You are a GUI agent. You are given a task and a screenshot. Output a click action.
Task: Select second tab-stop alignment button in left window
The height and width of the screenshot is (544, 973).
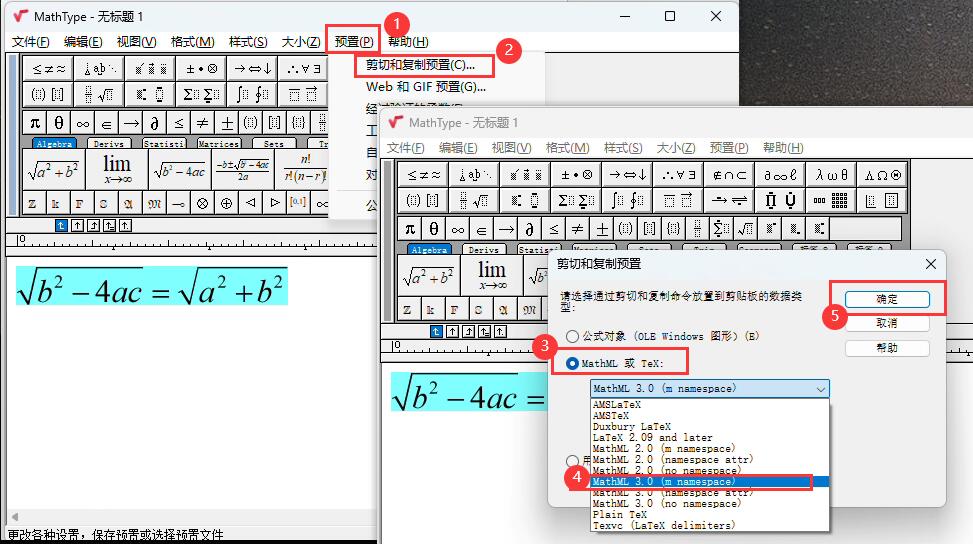(77, 226)
